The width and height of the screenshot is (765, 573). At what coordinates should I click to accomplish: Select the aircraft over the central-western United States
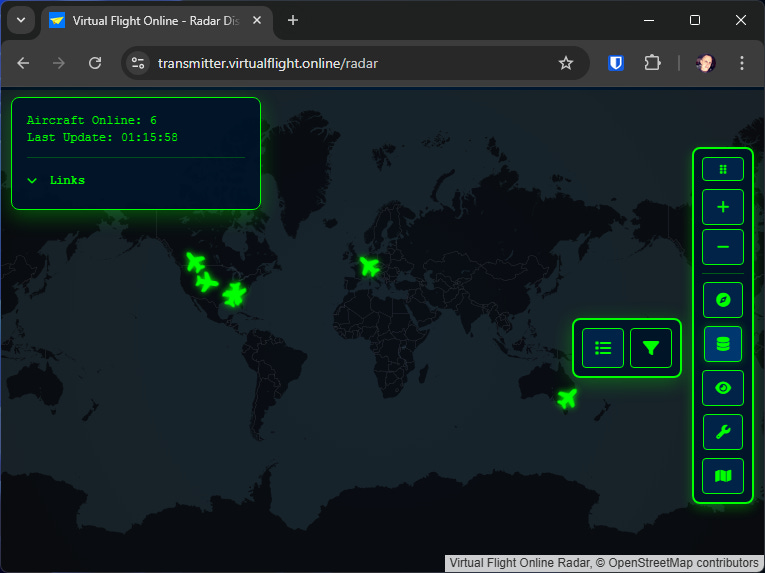point(207,282)
